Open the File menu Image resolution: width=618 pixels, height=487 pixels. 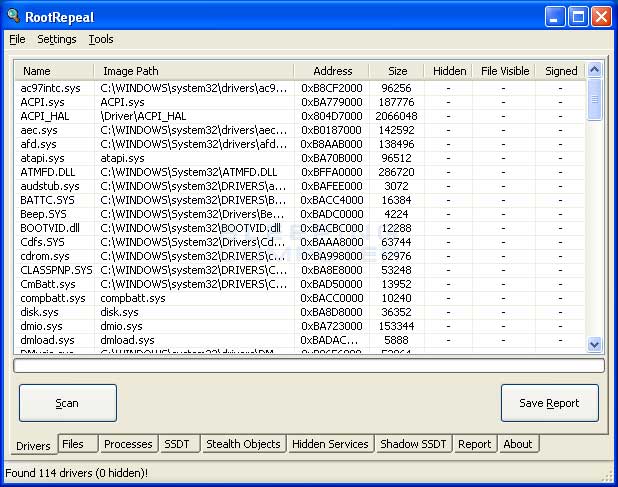[17, 39]
